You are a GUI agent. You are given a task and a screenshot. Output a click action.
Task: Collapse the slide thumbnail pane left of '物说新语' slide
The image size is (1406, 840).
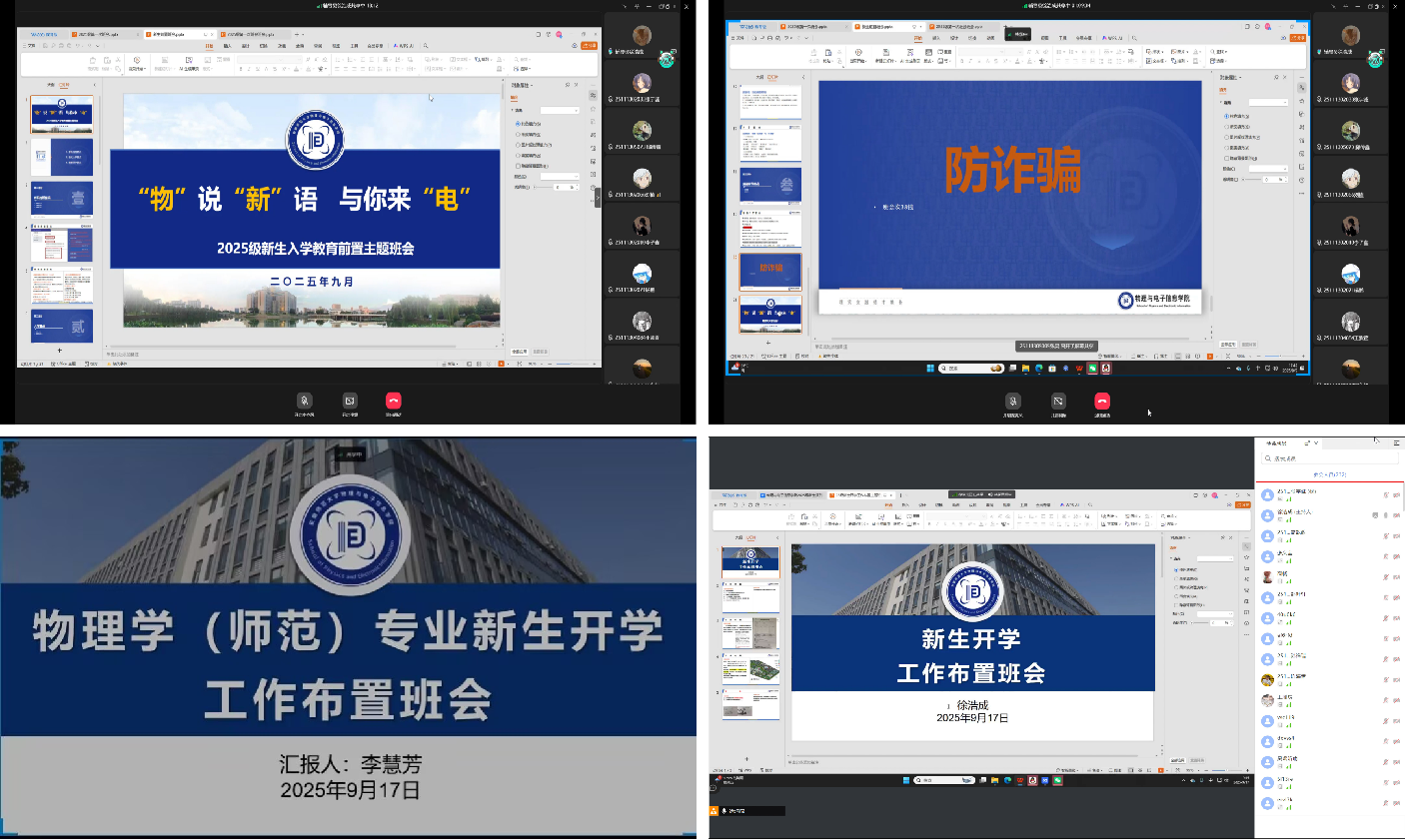(94, 85)
